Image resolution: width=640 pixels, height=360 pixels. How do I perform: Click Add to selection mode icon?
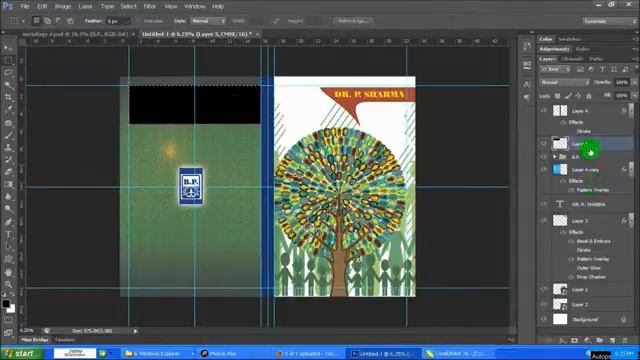point(47,20)
